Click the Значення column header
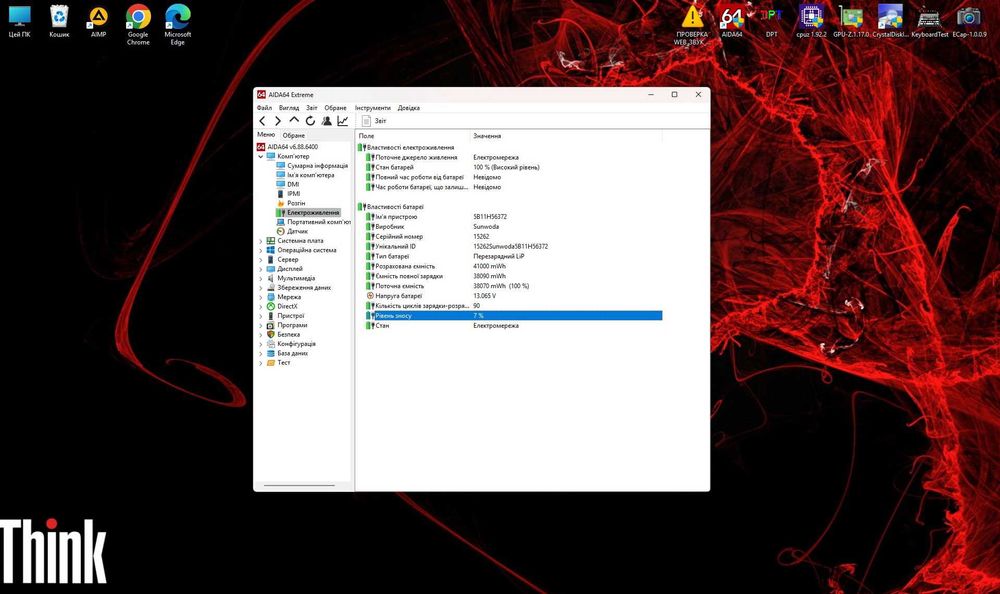The width and height of the screenshot is (1000, 594). [x=566, y=136]
